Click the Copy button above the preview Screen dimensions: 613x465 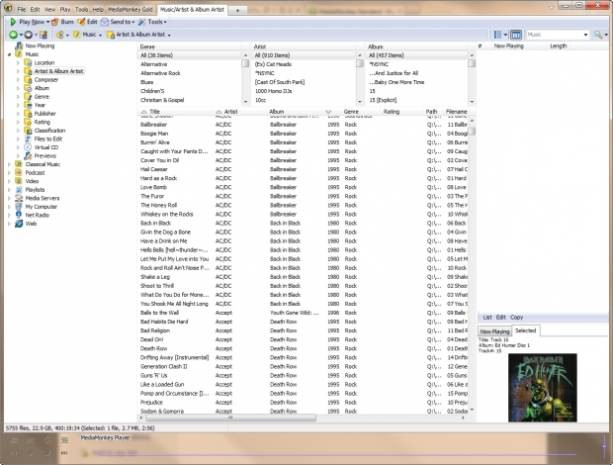point(516,317)
